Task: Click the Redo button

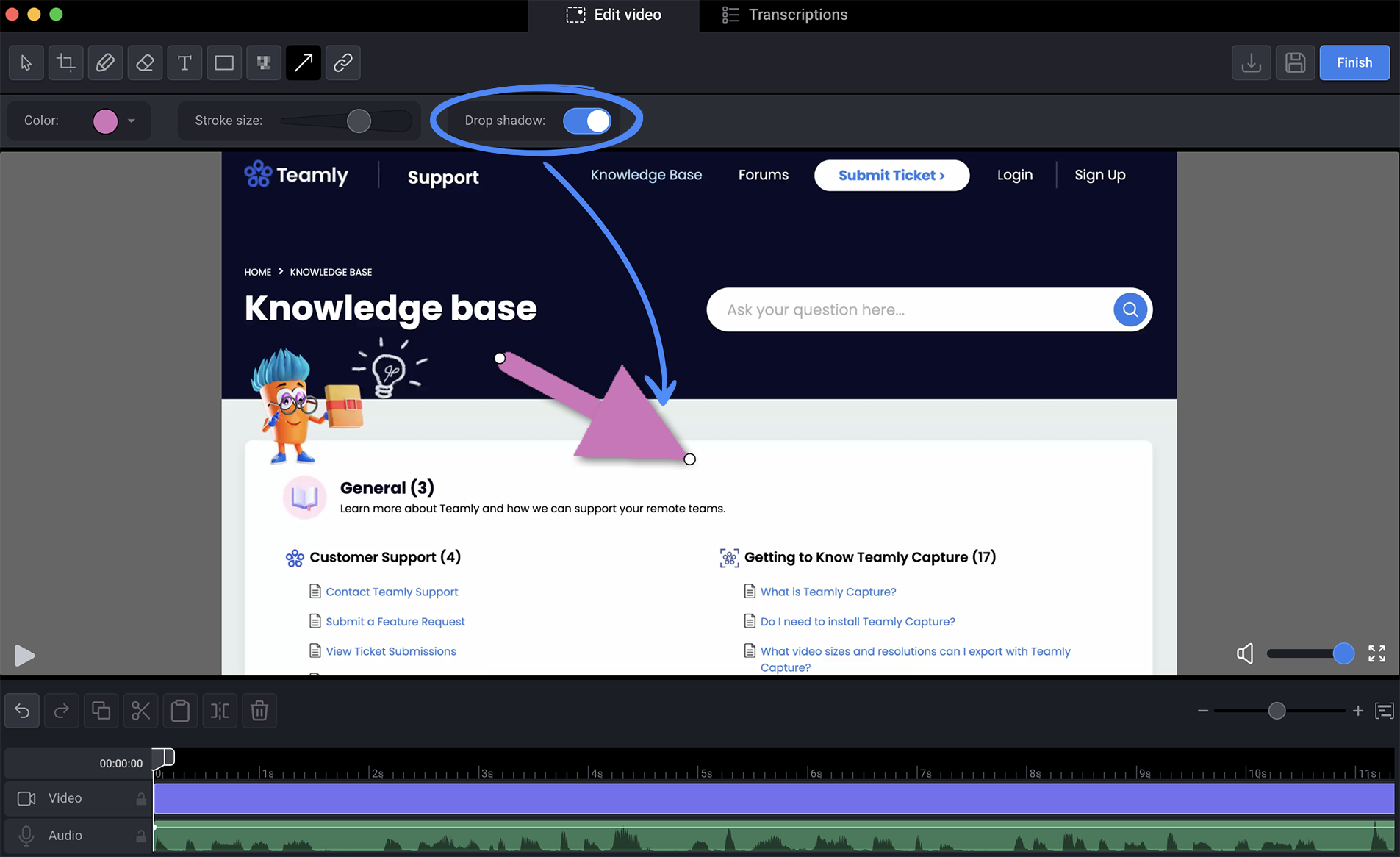Action: click(62, 711)
